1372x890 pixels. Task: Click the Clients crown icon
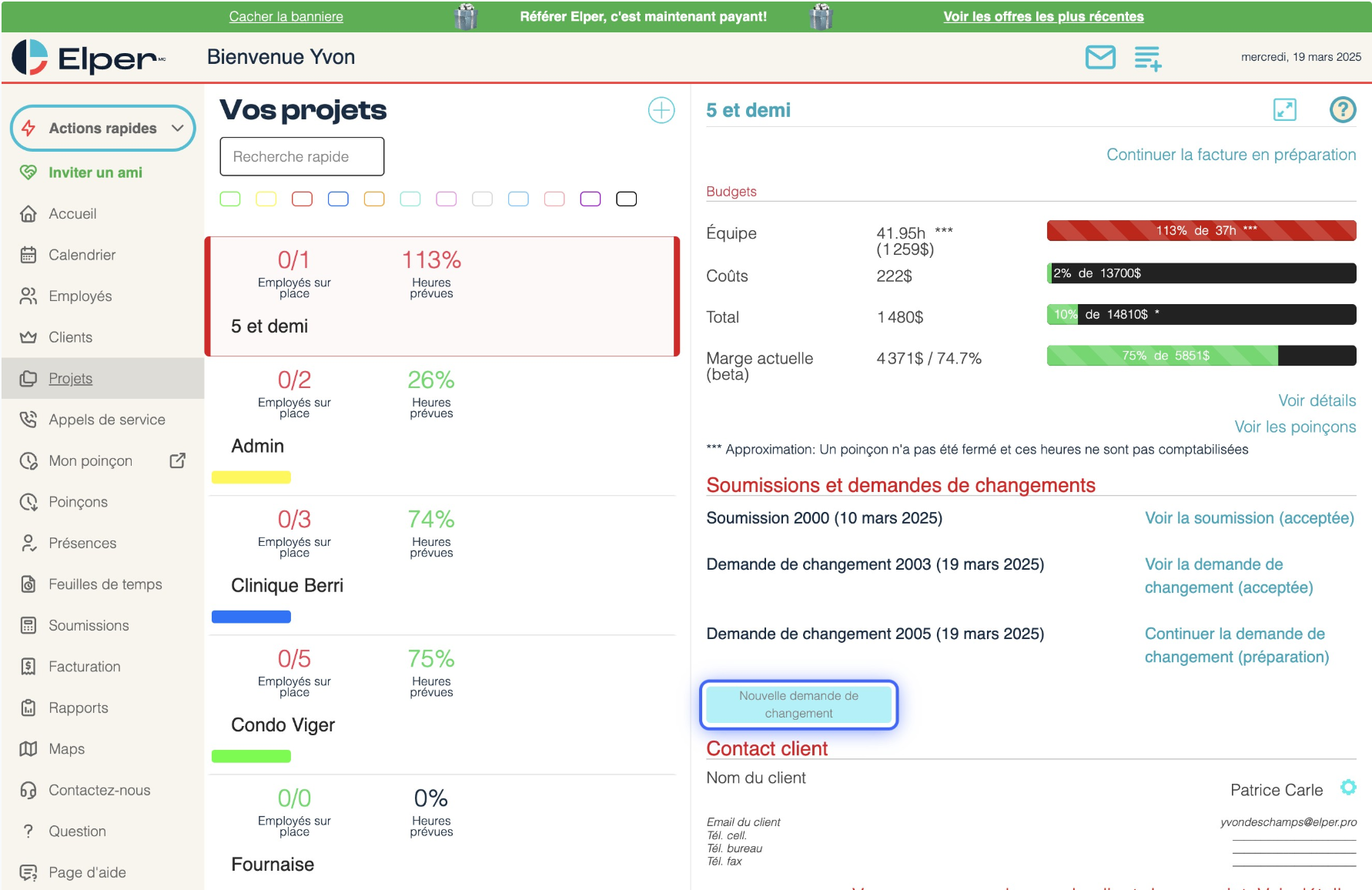[x=28, y=337]
